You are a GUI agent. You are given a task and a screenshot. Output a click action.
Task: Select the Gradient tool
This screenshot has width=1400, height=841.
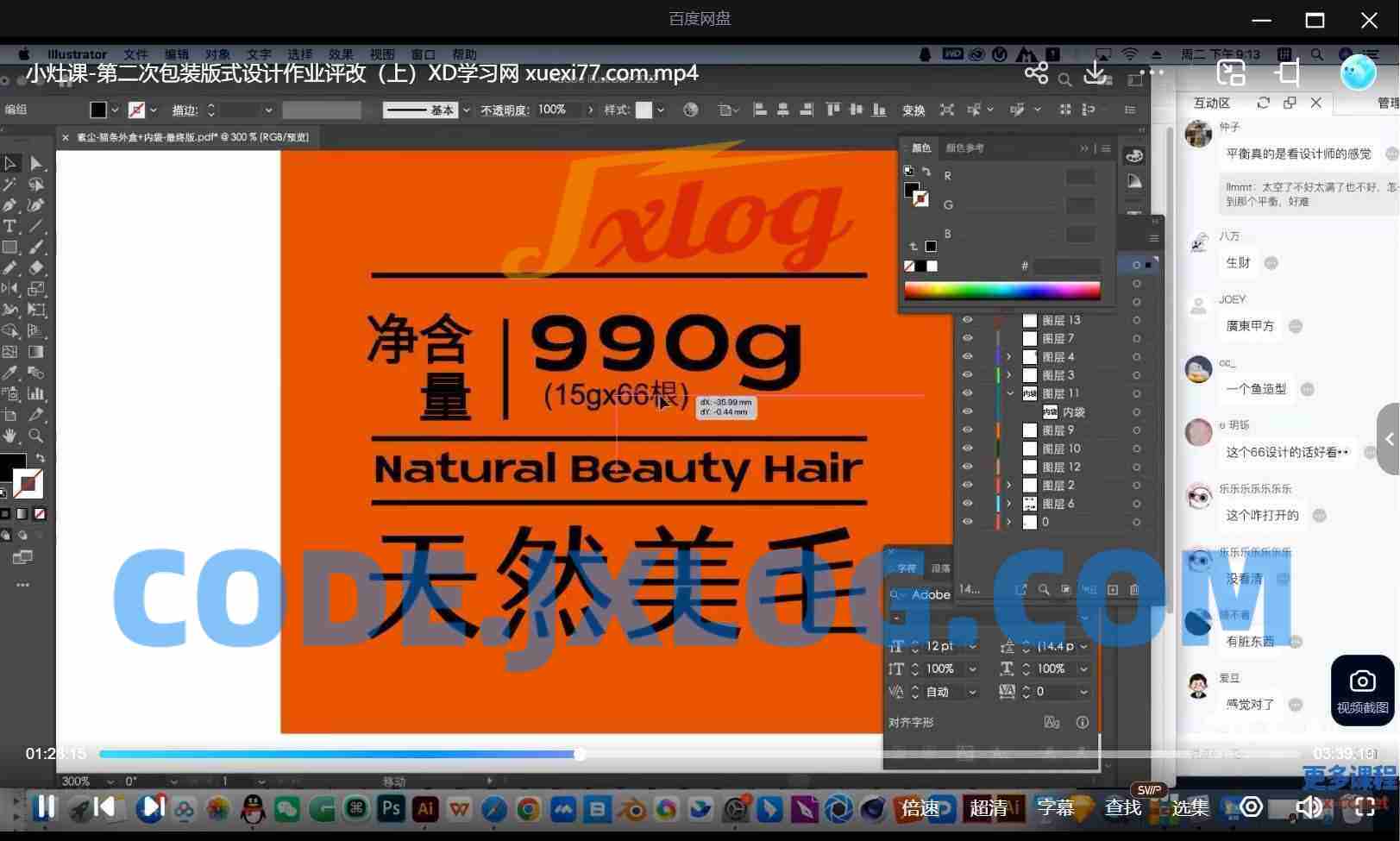click(x=36, y=352)
